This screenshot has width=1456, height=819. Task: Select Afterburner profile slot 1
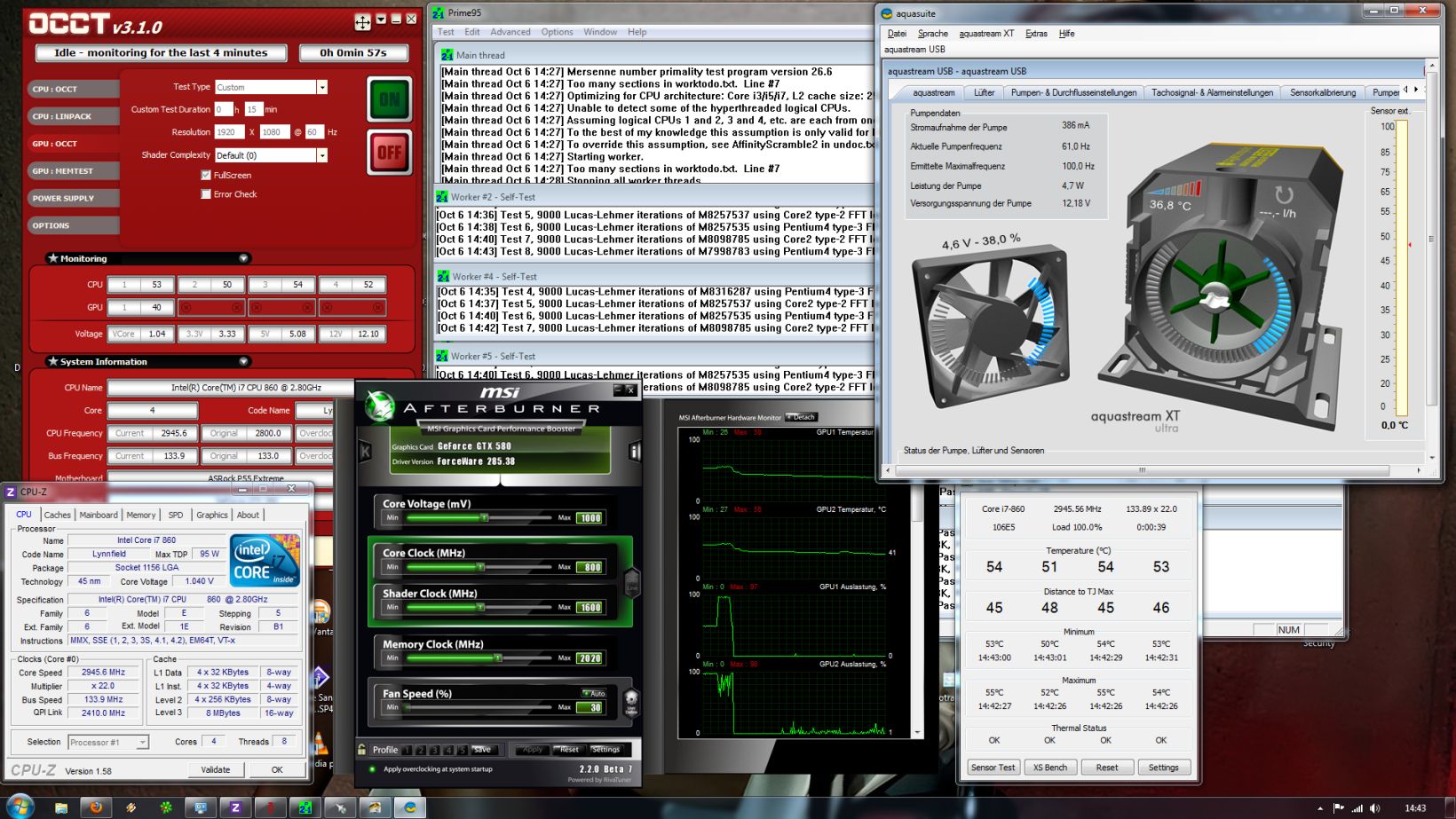[407, 750]
